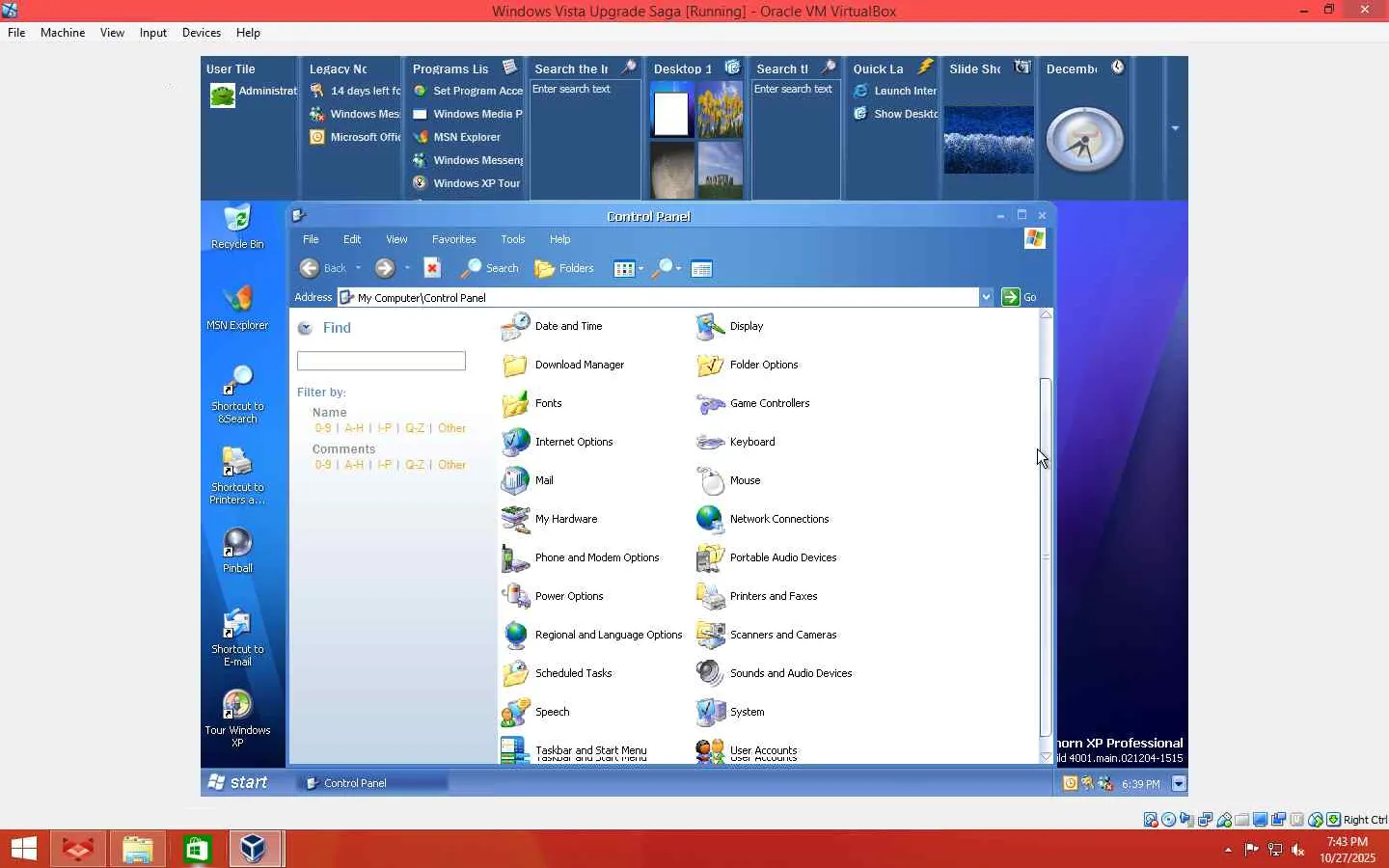Viewport: 1389px width, 868px height.
Task: Open Phone and Modem Options
Action: click(580, 557)
